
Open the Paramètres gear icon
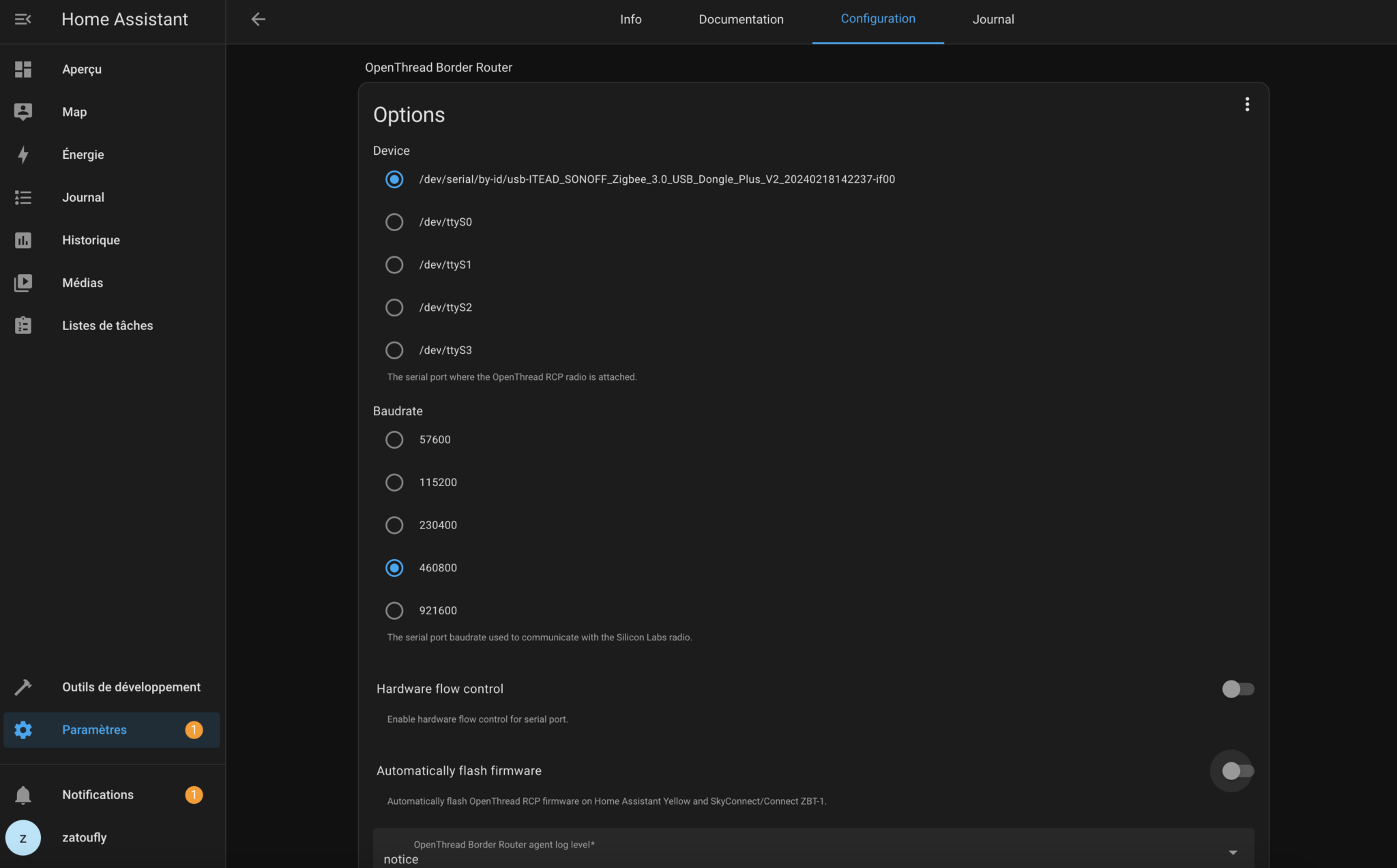(x=23, y=730)
